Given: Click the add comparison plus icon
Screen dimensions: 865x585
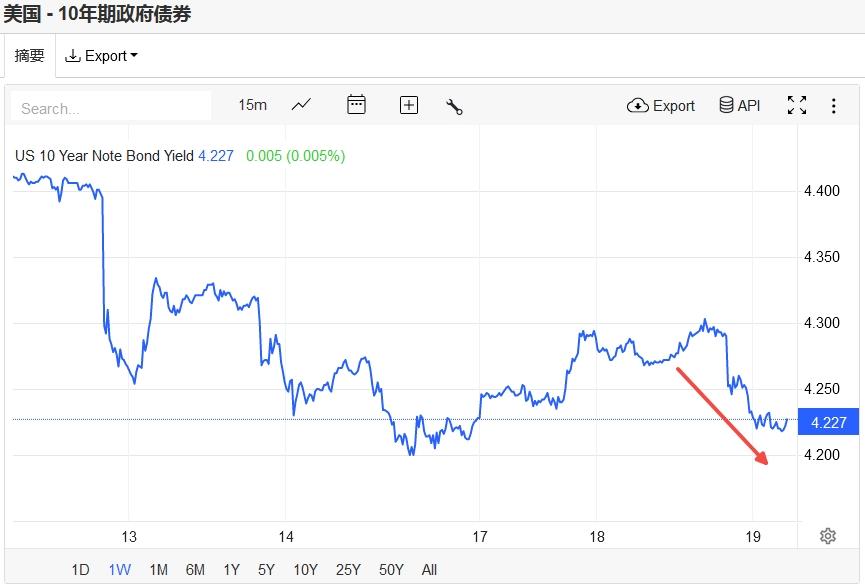Looking at the screenshot, I should pos(409,105).
